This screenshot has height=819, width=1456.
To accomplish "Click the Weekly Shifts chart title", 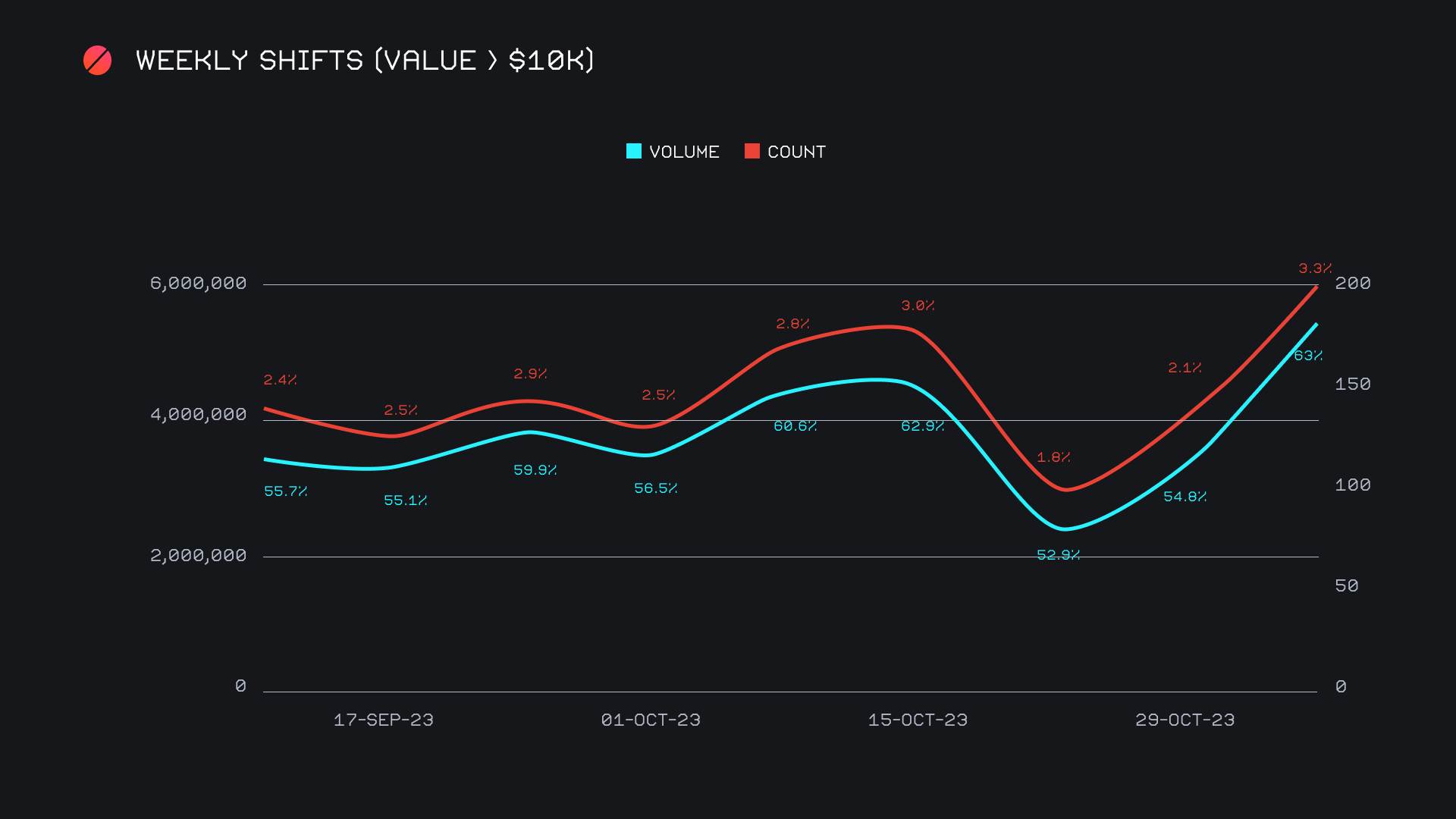I will (365, 61).
